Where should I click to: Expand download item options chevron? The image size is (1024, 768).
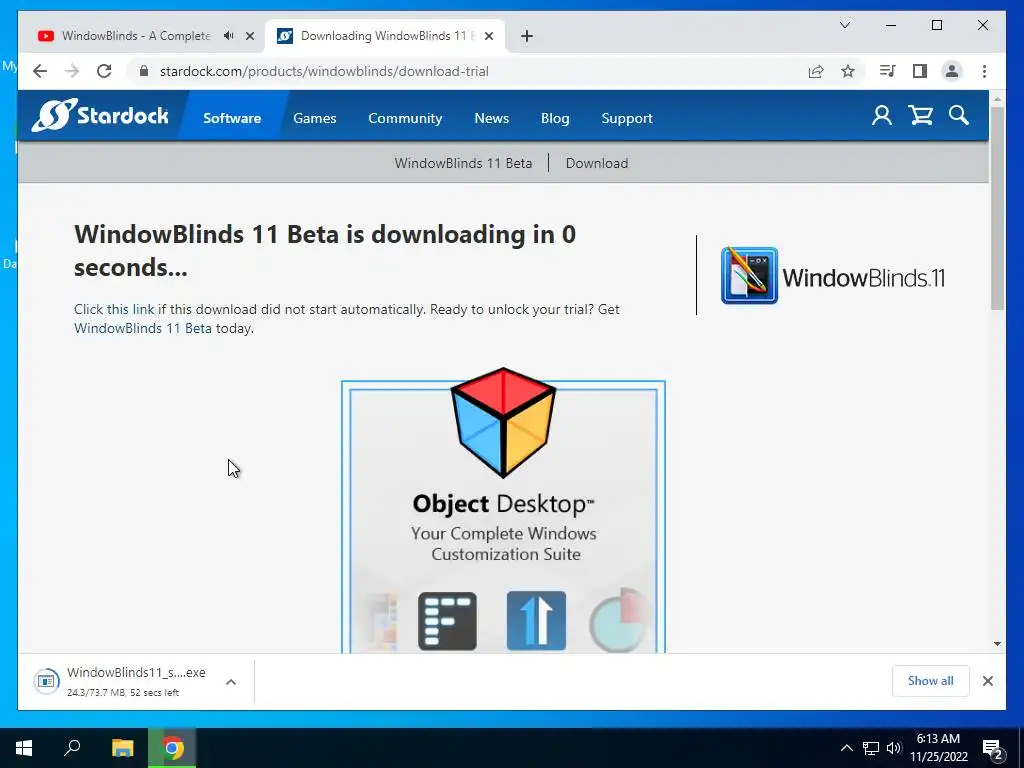(x=231, y=682)
